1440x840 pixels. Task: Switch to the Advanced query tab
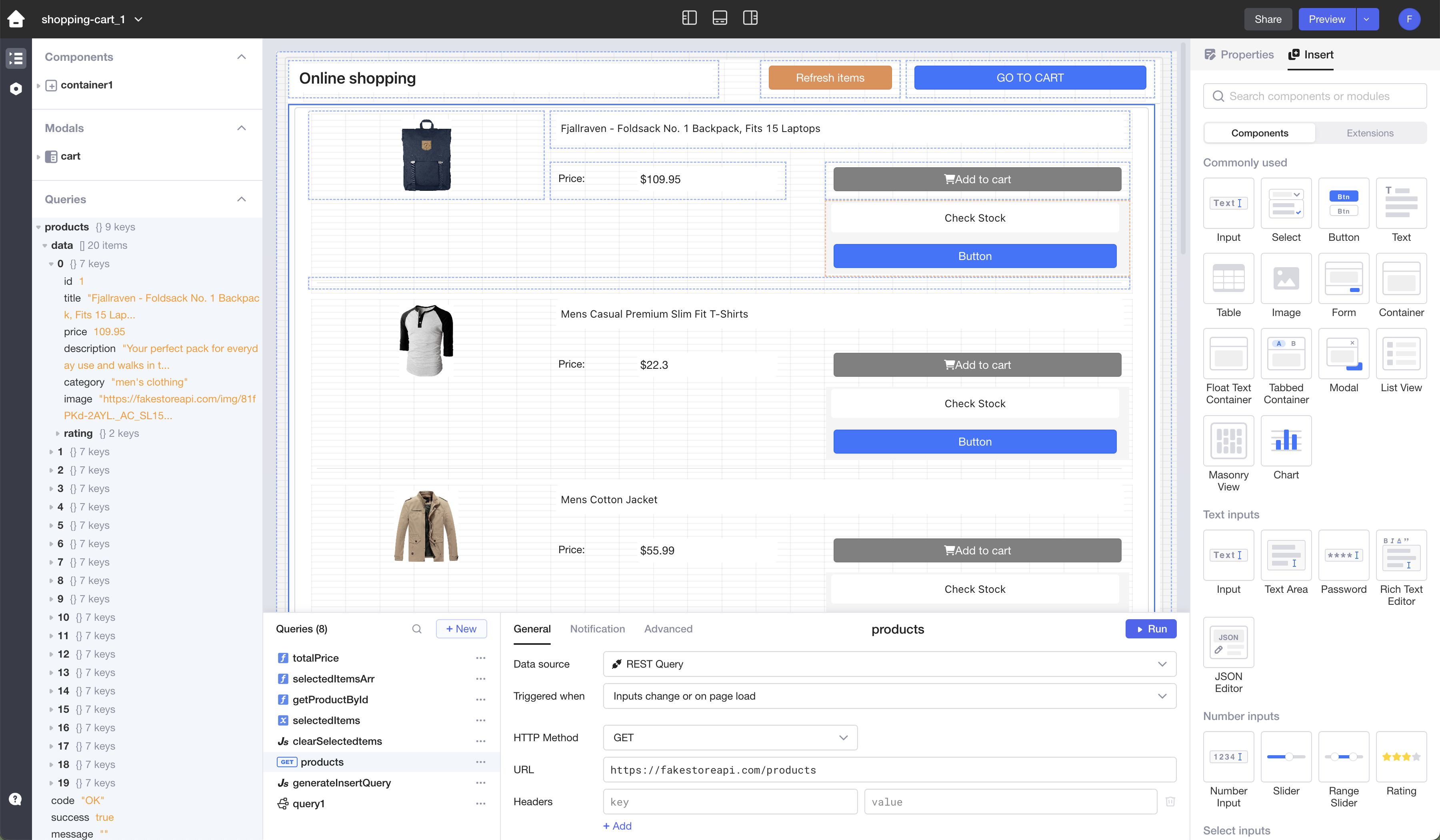click(668, 628)
